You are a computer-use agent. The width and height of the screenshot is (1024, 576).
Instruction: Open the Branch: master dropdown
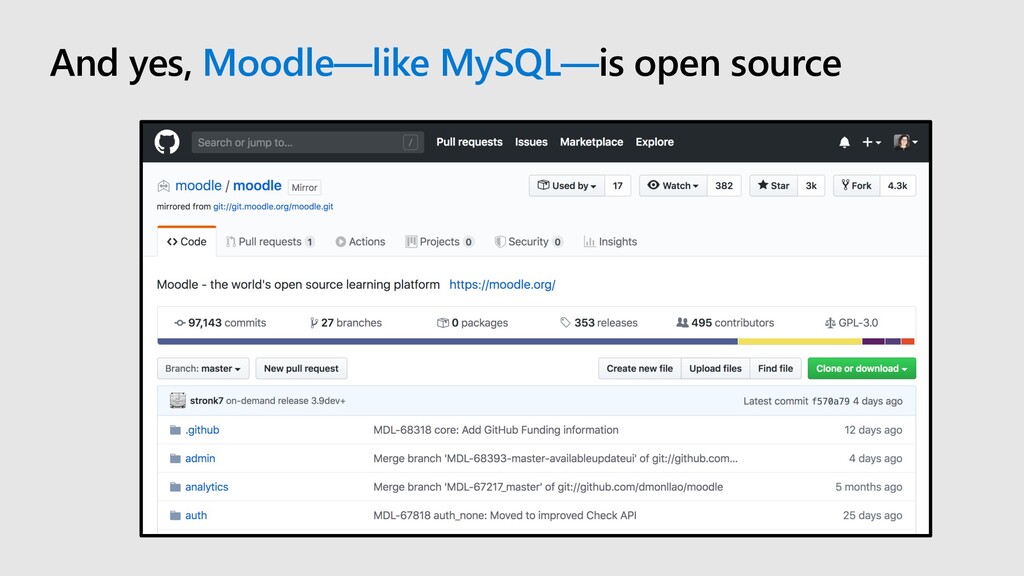(203, 368)
